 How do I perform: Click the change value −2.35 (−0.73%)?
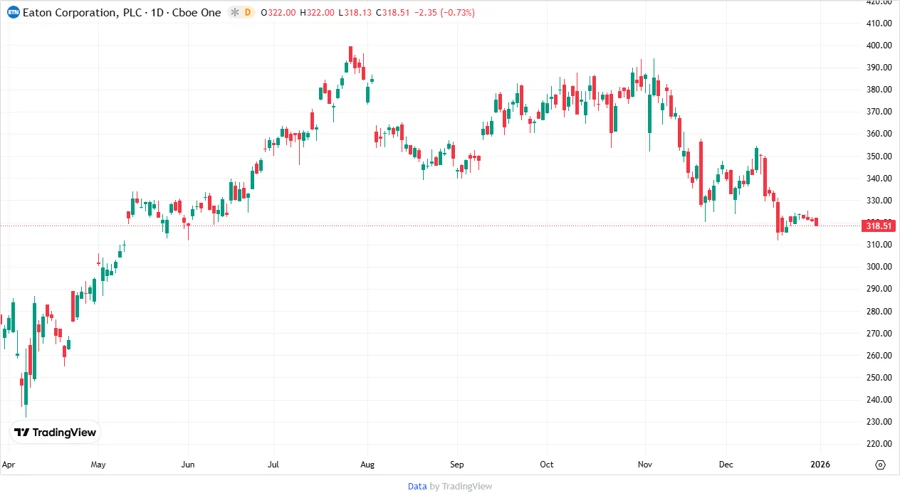pyautogui.click(x=444, y=13)
